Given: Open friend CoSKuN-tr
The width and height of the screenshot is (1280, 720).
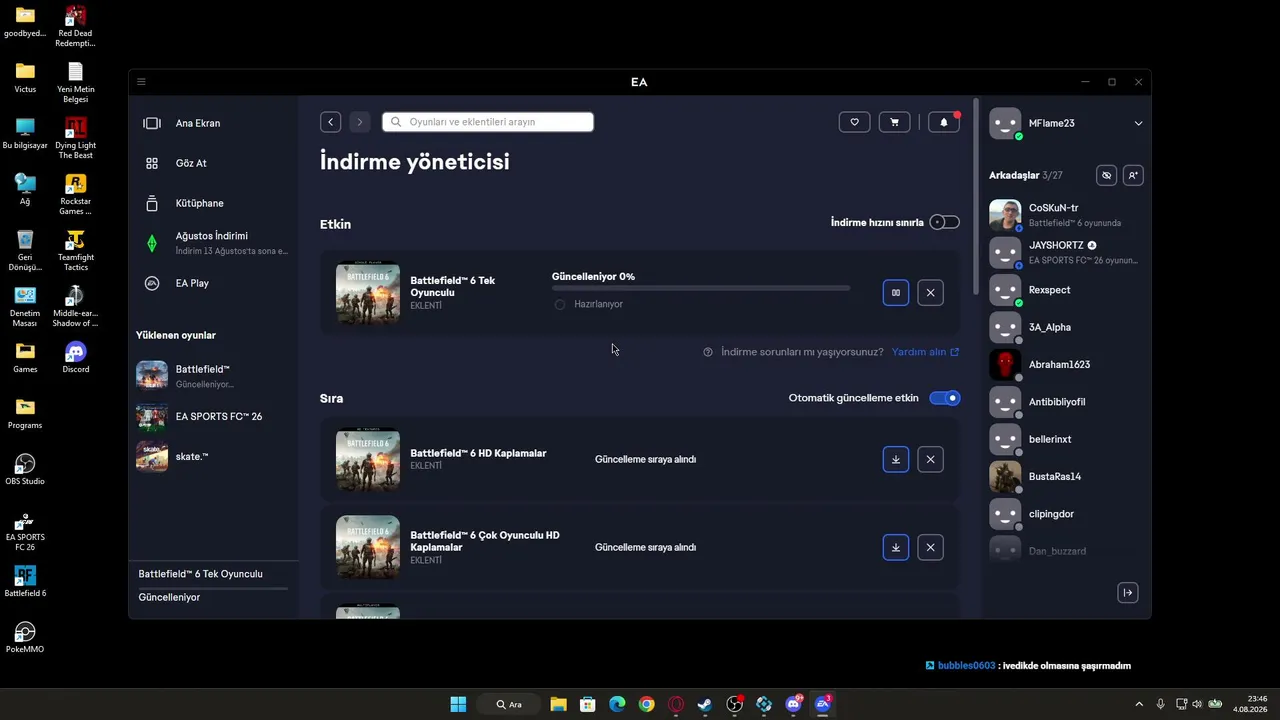Looking at the screenshot, I should [1066, 215].
